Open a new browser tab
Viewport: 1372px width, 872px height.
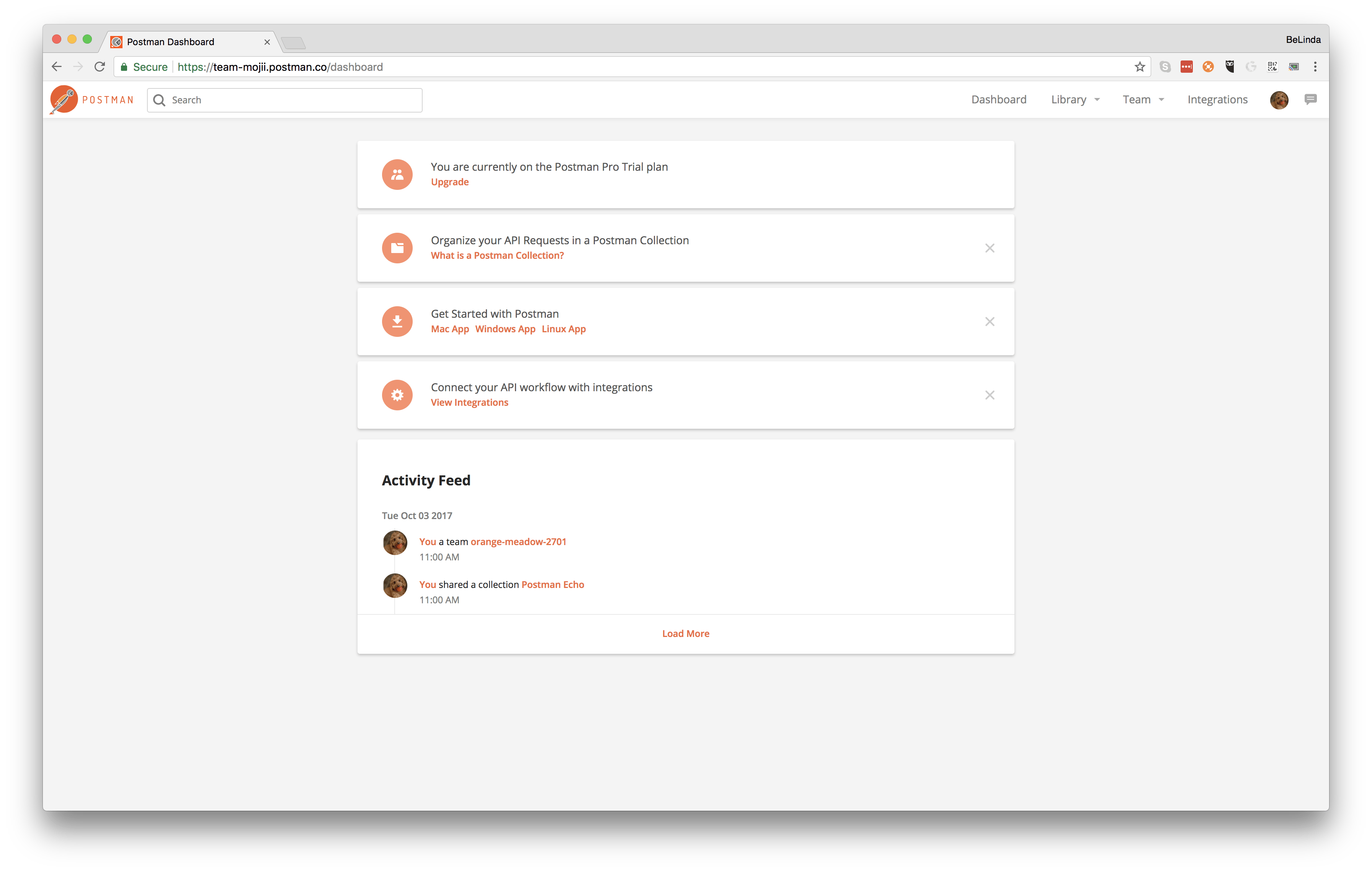(x=294, y=43)
